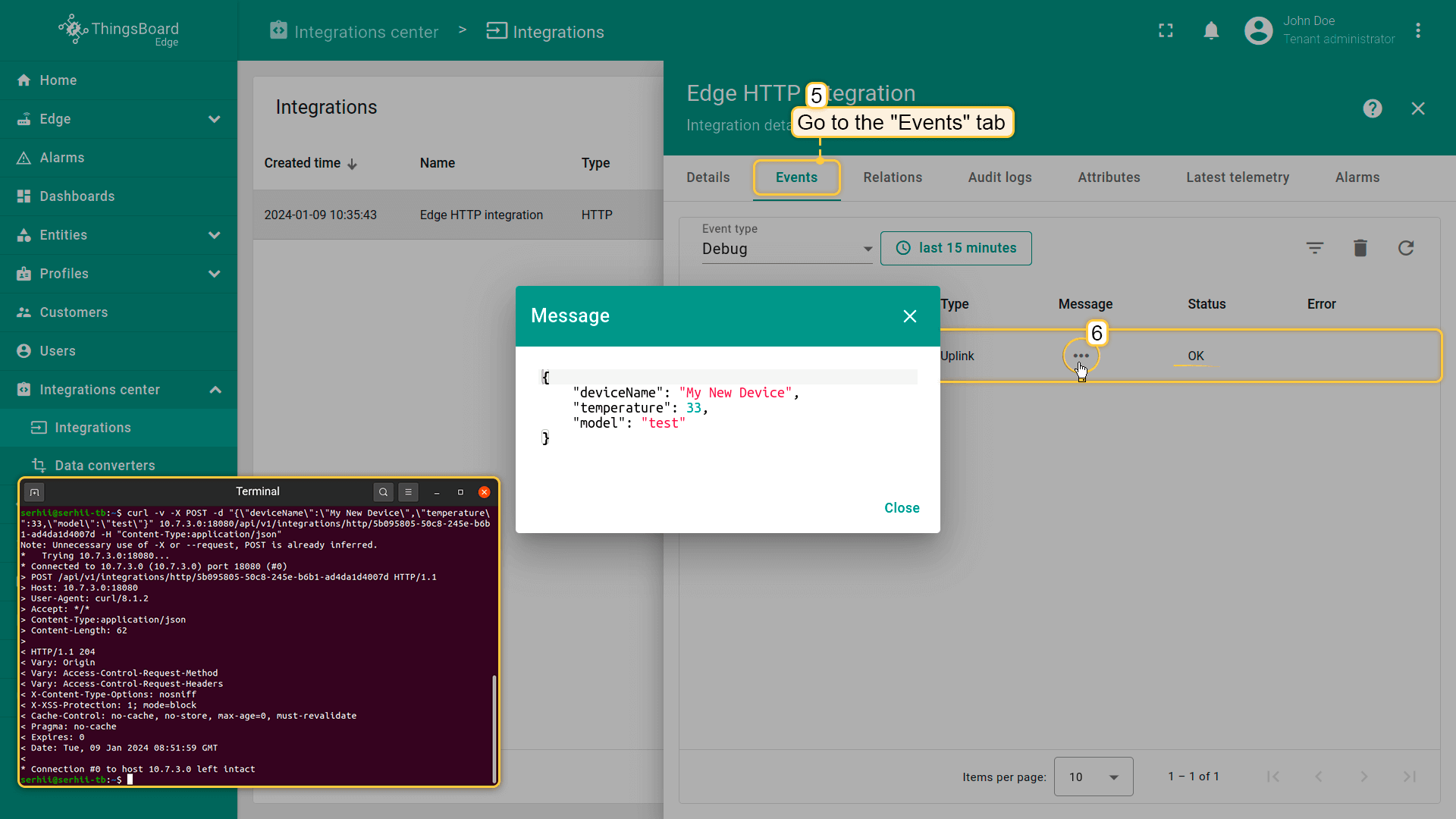This screenshot has width=1456, height=819.
Task: Click the notifications bell icon
Action: pos(1211,30)
